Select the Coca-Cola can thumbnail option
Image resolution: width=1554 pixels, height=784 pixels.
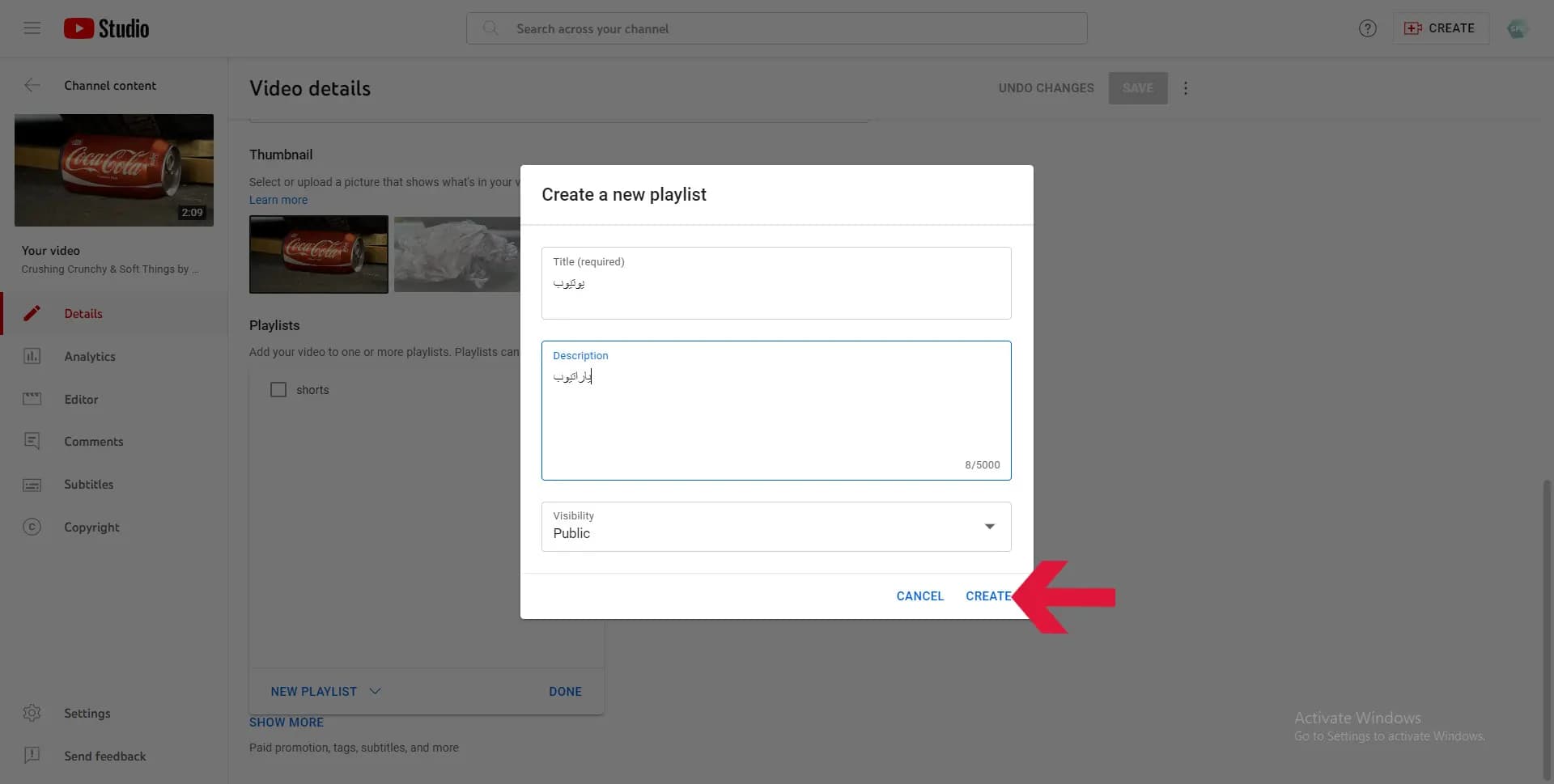[319, 254]
